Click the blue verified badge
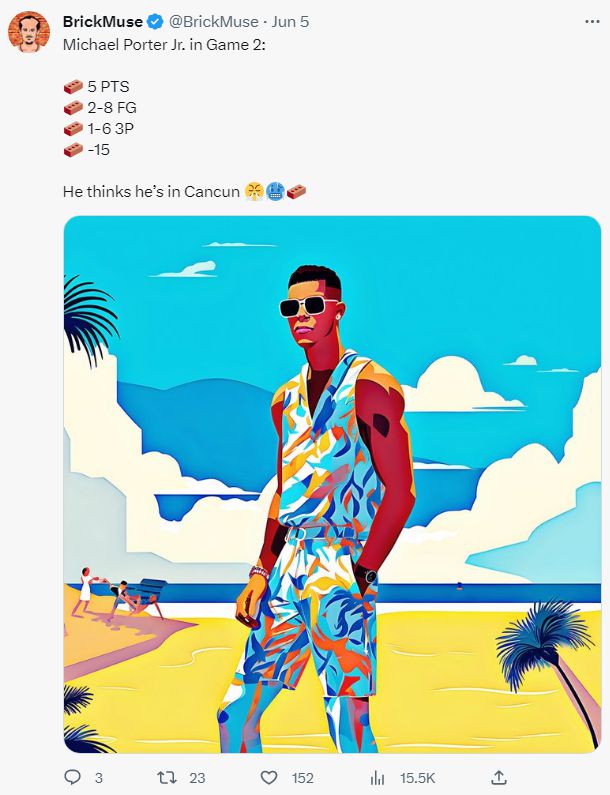 (x=155, y=22)
